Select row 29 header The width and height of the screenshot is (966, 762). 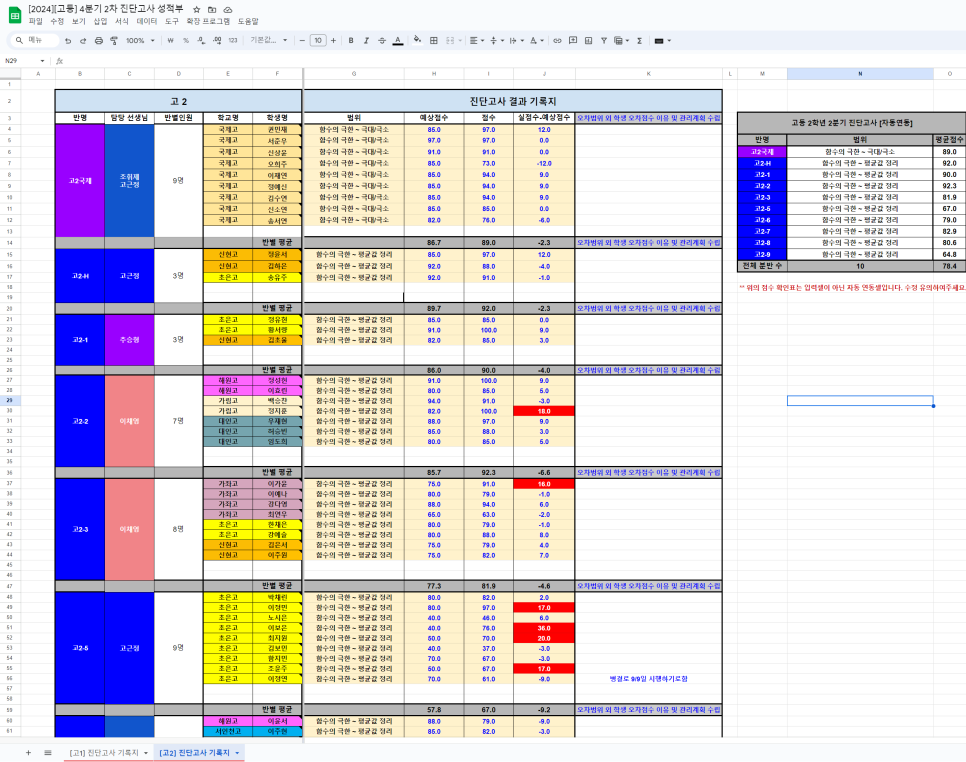(x=10, y=400)
